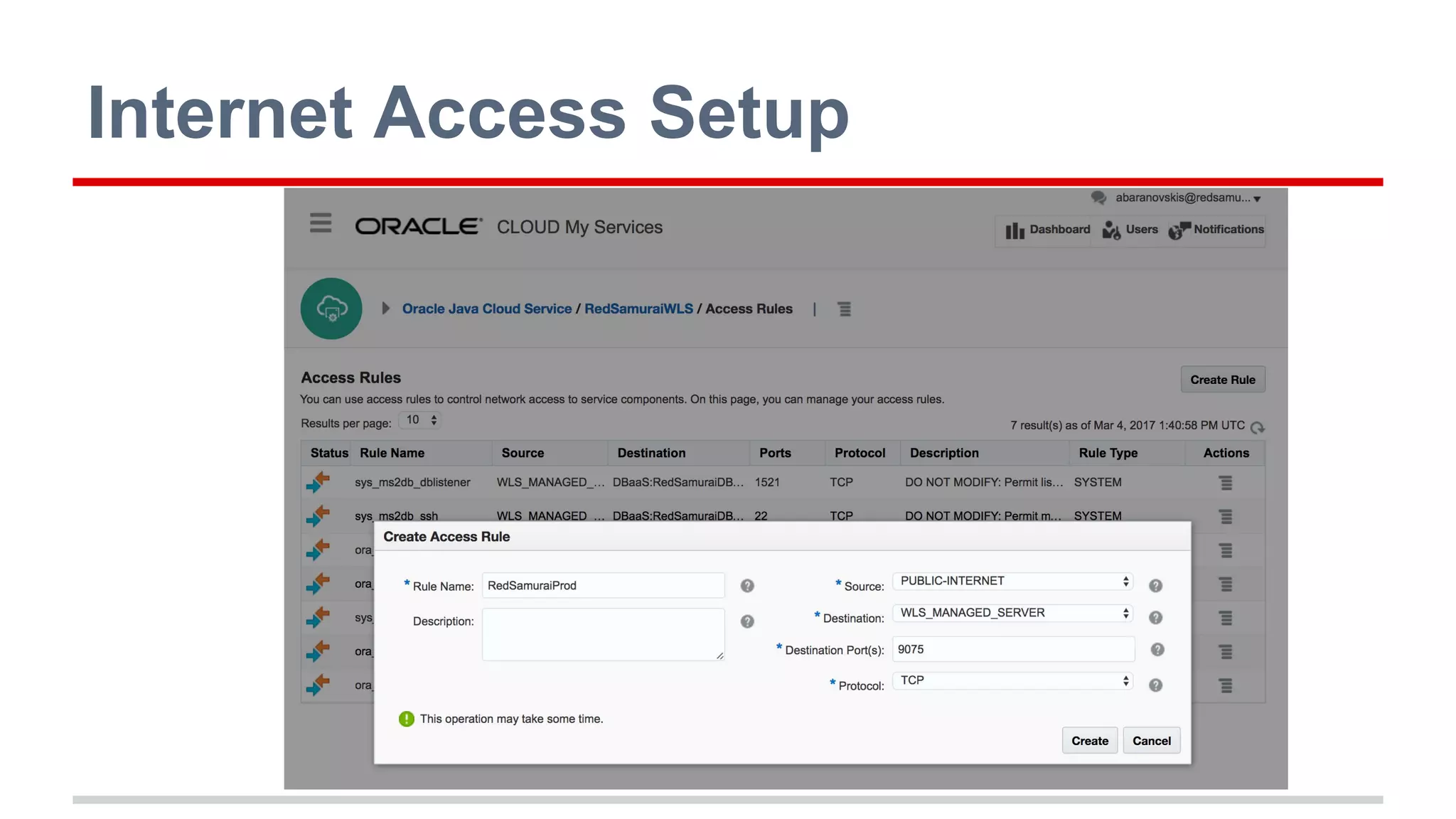Select the sys_ms2db_ssh rule name
This screenshot has height=819, width=1456.
(x=396, y=515)
